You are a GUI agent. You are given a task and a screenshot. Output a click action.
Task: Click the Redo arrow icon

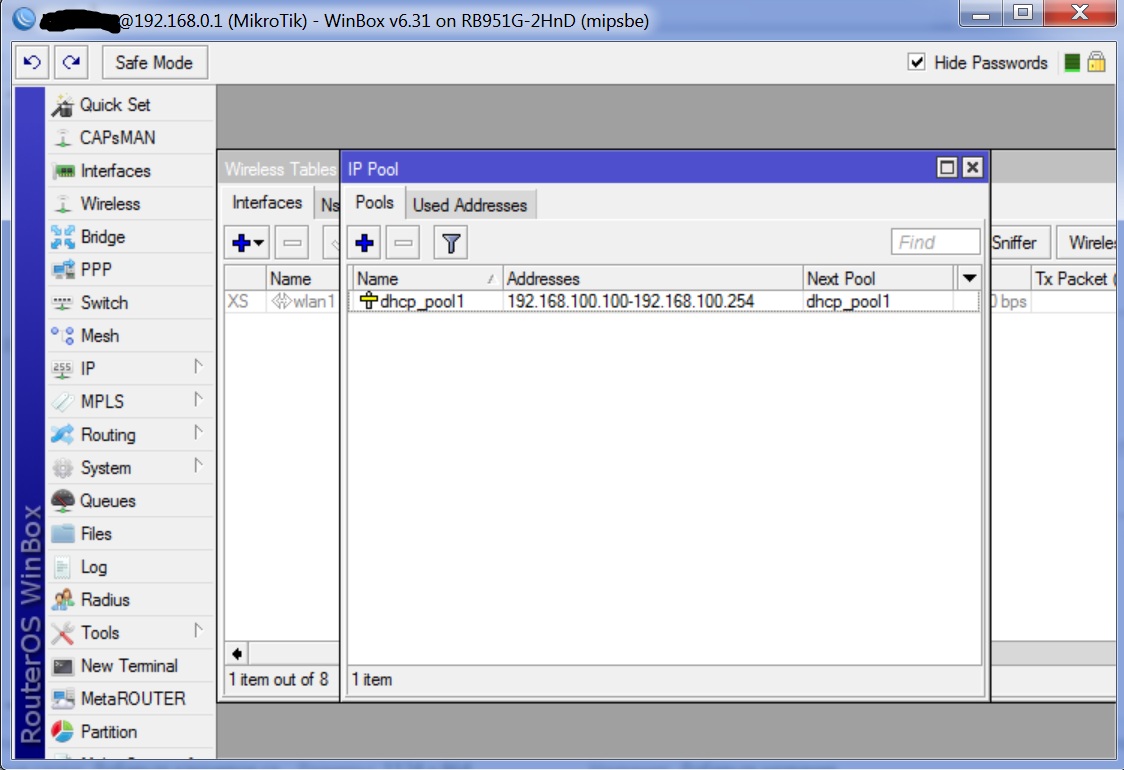pyautogui.click(x=71, y=62)
